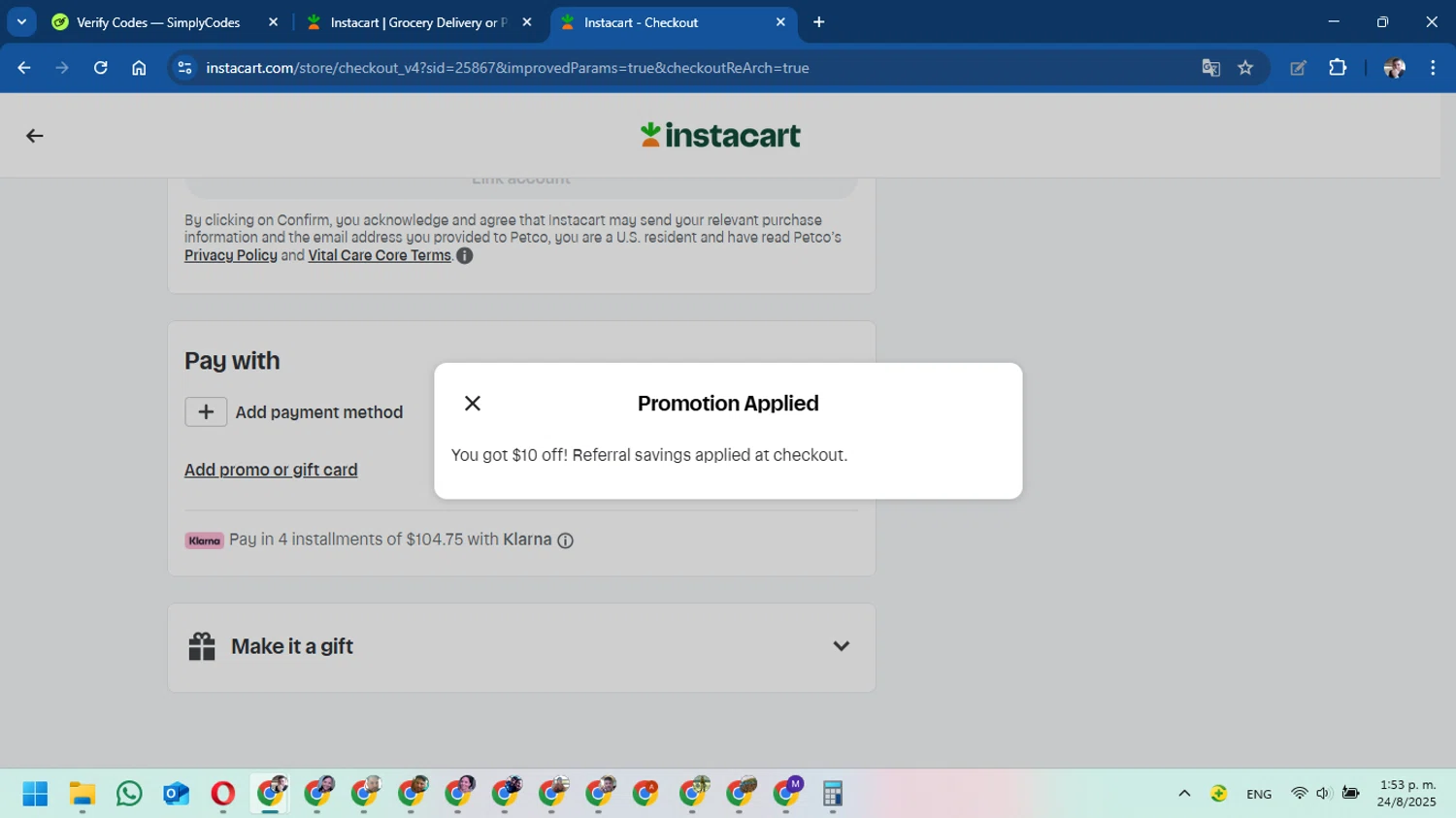Click the pencil note icon in the toolbar
Screen dimensions: 1456x818
1298,68
